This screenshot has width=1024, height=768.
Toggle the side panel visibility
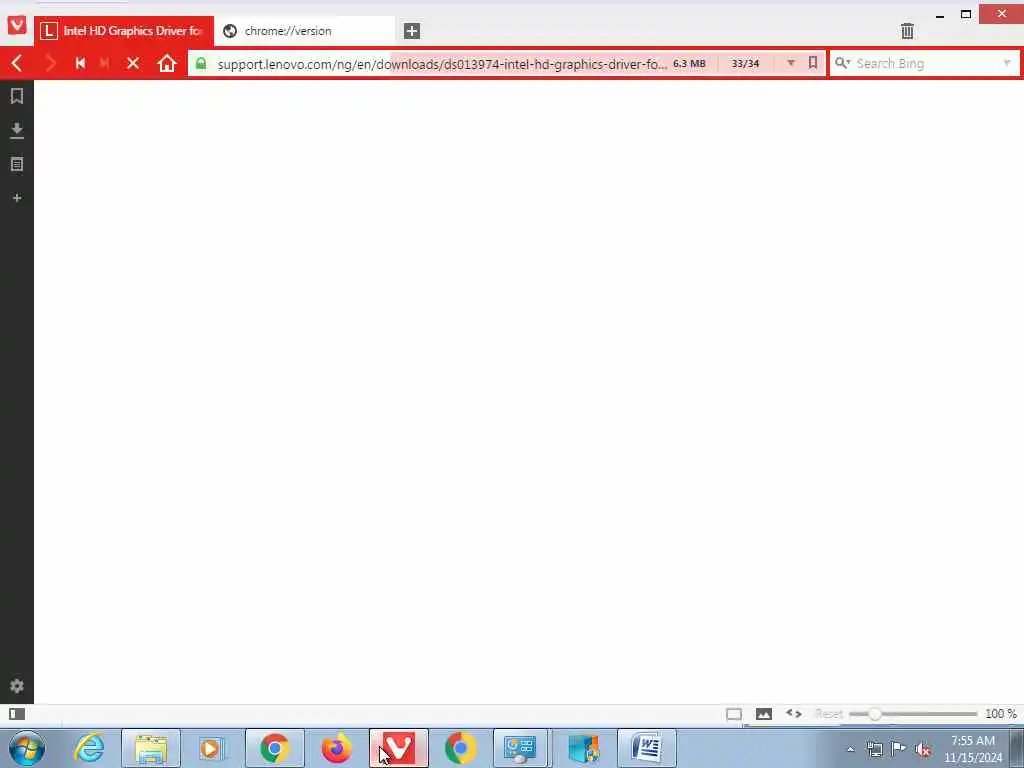pyautogui.click(x=17, y=714)
